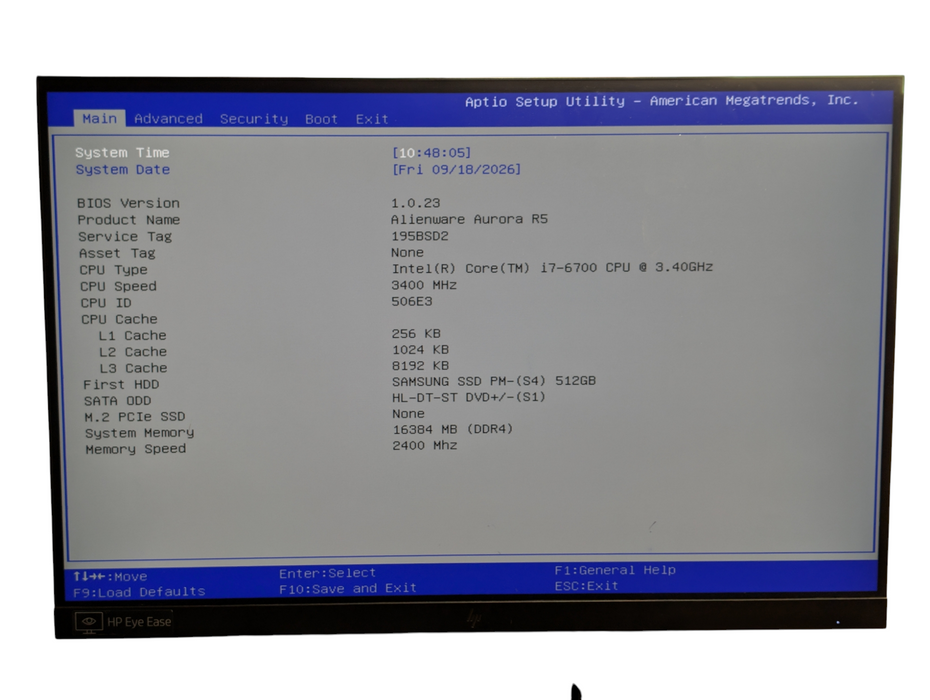Click the CPU Cache heading
Viewport: 930px width, 700px height.
(x=119, y=319)
